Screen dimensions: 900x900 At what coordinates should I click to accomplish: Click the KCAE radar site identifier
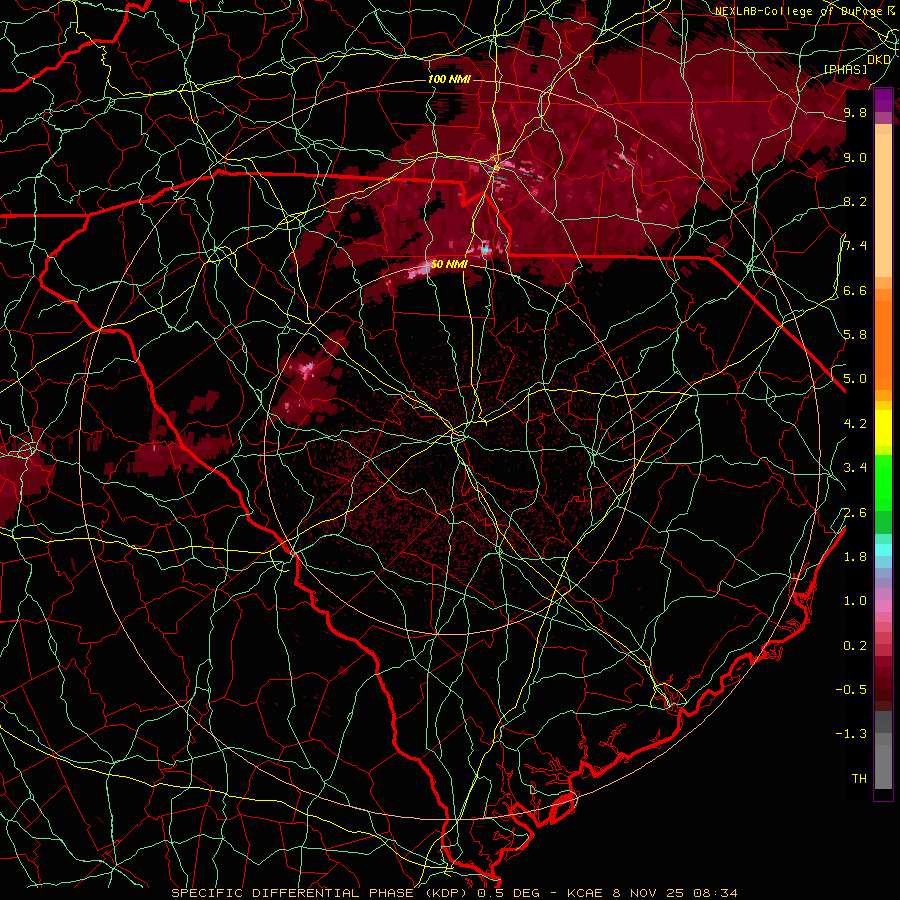pos(585,893)
